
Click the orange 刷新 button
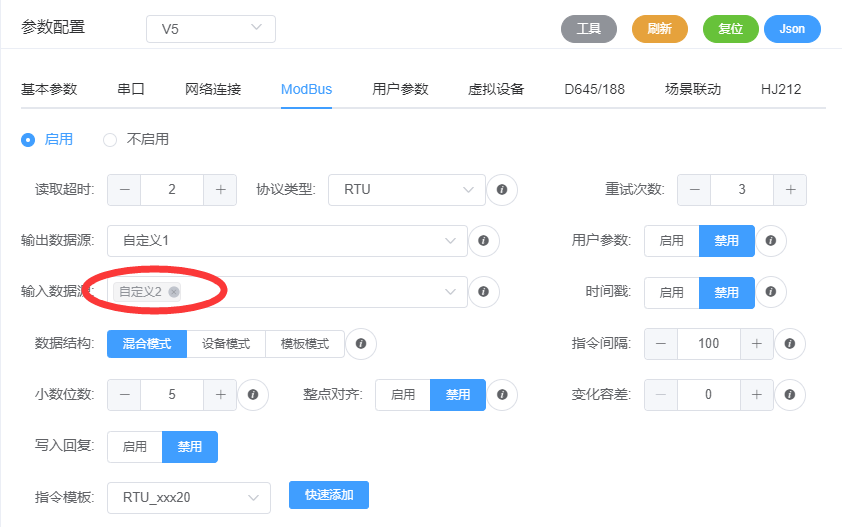[x=659, y=29]
